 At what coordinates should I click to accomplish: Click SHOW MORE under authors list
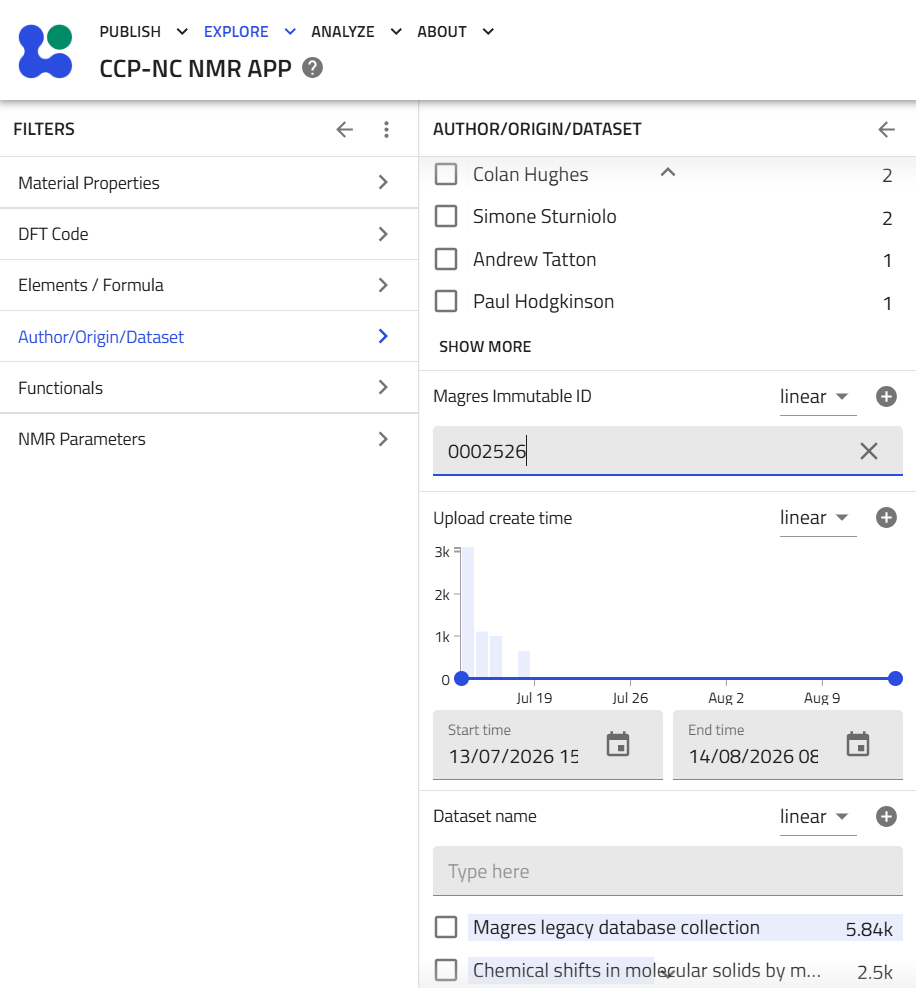(x=485, y=347)
